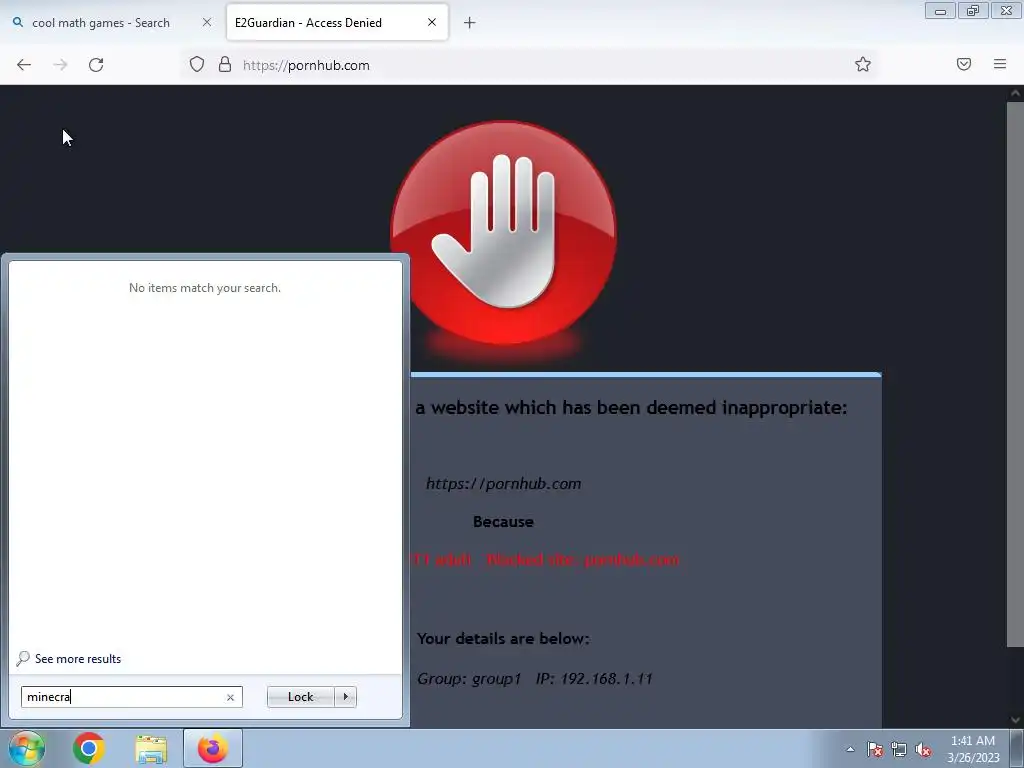Click the 'No items match your search.' text
The width and height of the screenshot is (1024, 768).
point(204,288)
